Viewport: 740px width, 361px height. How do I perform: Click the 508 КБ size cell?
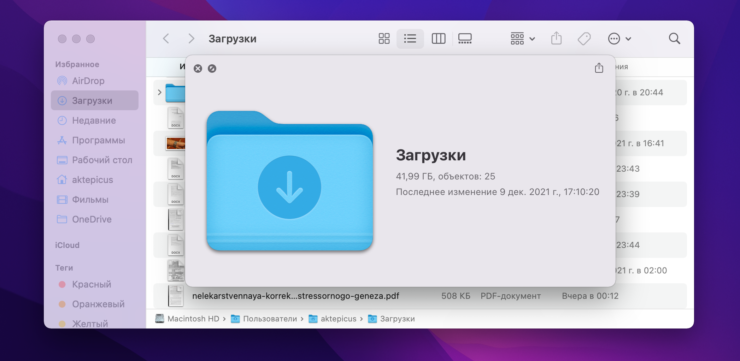pyautogui.click(x=455, y=296)
